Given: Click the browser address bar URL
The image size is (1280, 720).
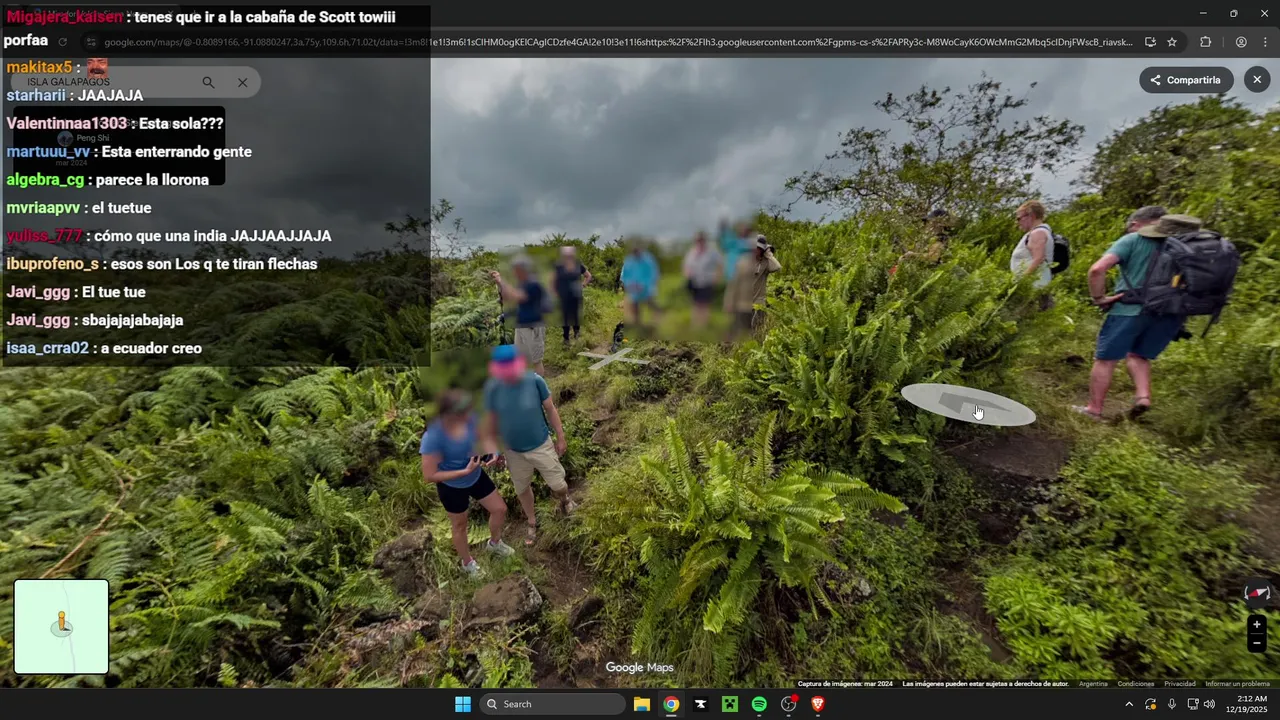Looking at the screenshot, I should point(618,42).
